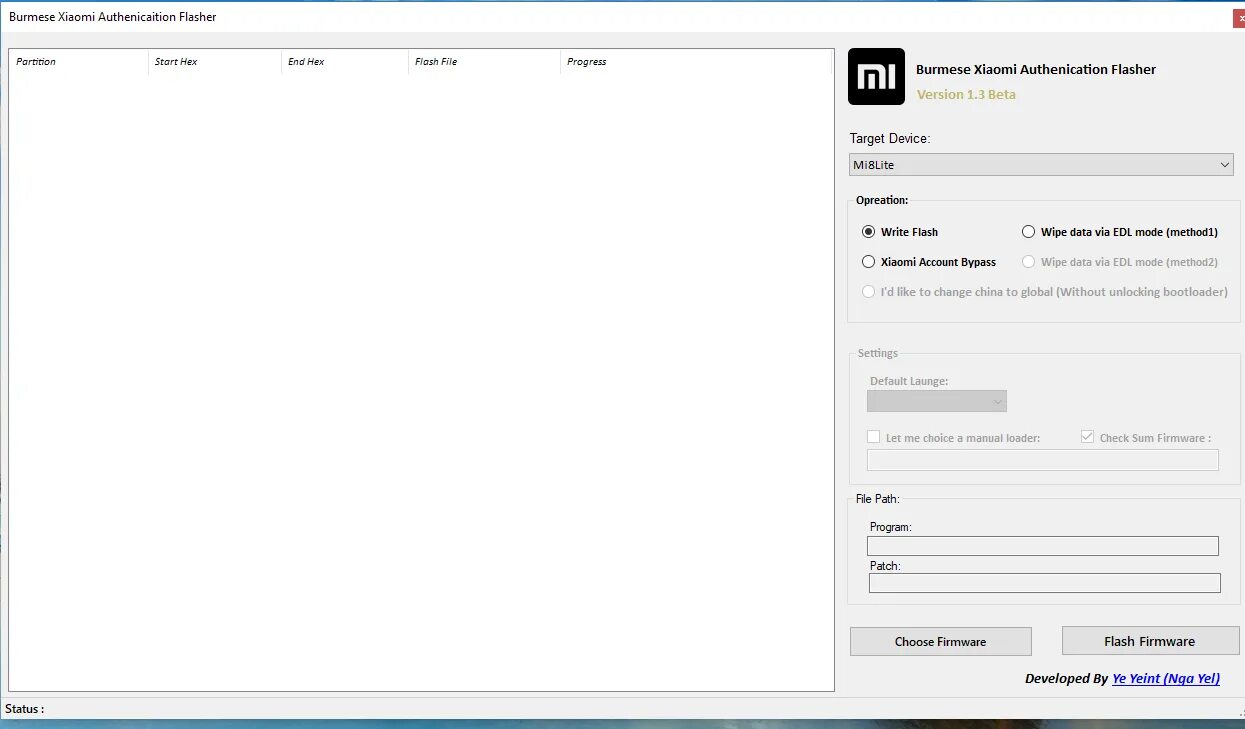Image resolution: width=1245 pixels, height=729 pixels.
Task: Open the Ye Yeint (Nga Yel) link
Action: [x=1166, y=678]
